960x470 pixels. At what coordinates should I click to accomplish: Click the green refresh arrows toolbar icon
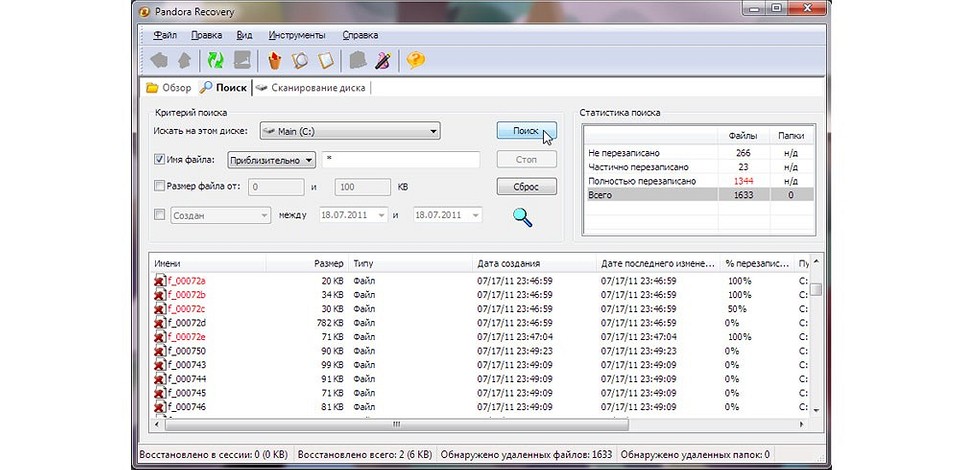pyautogui.click(x=213, y=61)
